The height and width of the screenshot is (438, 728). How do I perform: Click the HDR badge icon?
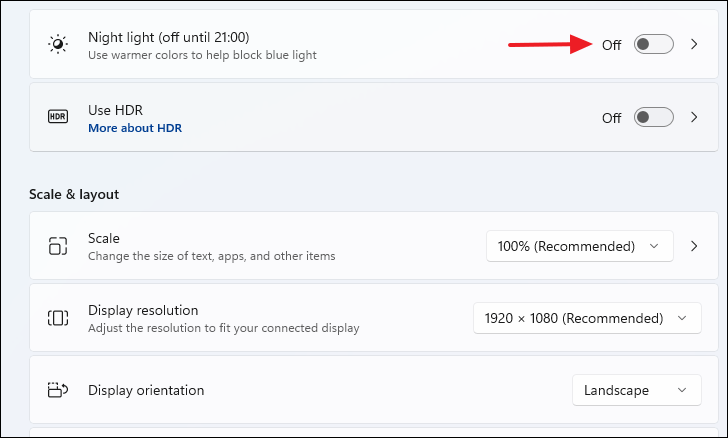click(x=58, y=117)
